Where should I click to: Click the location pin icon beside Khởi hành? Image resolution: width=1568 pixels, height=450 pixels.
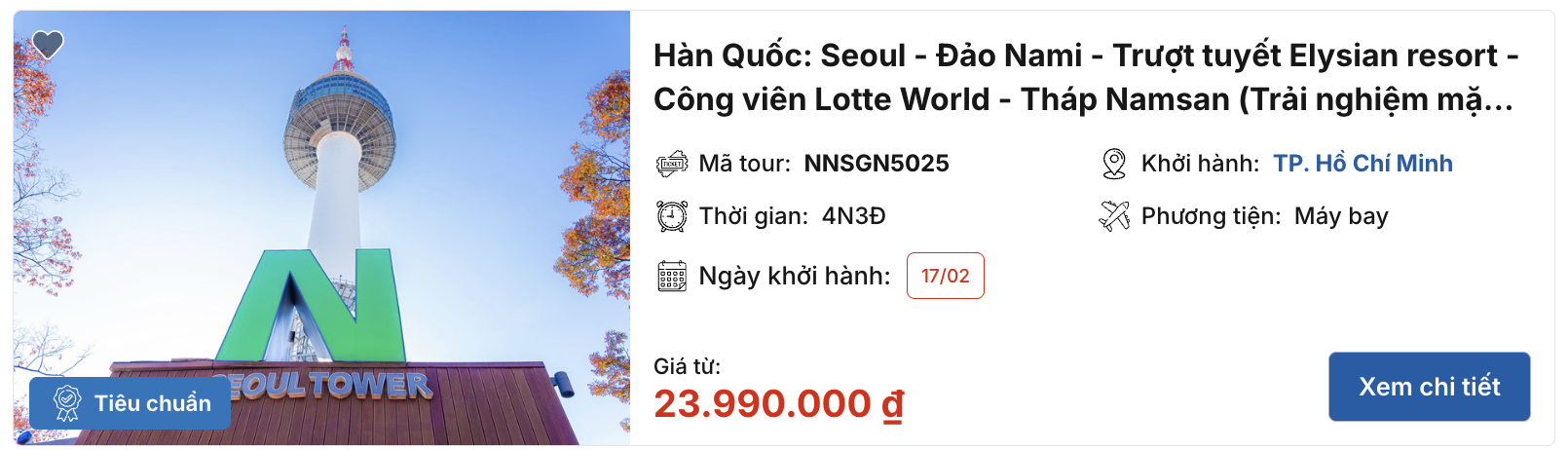point(1114,164)
